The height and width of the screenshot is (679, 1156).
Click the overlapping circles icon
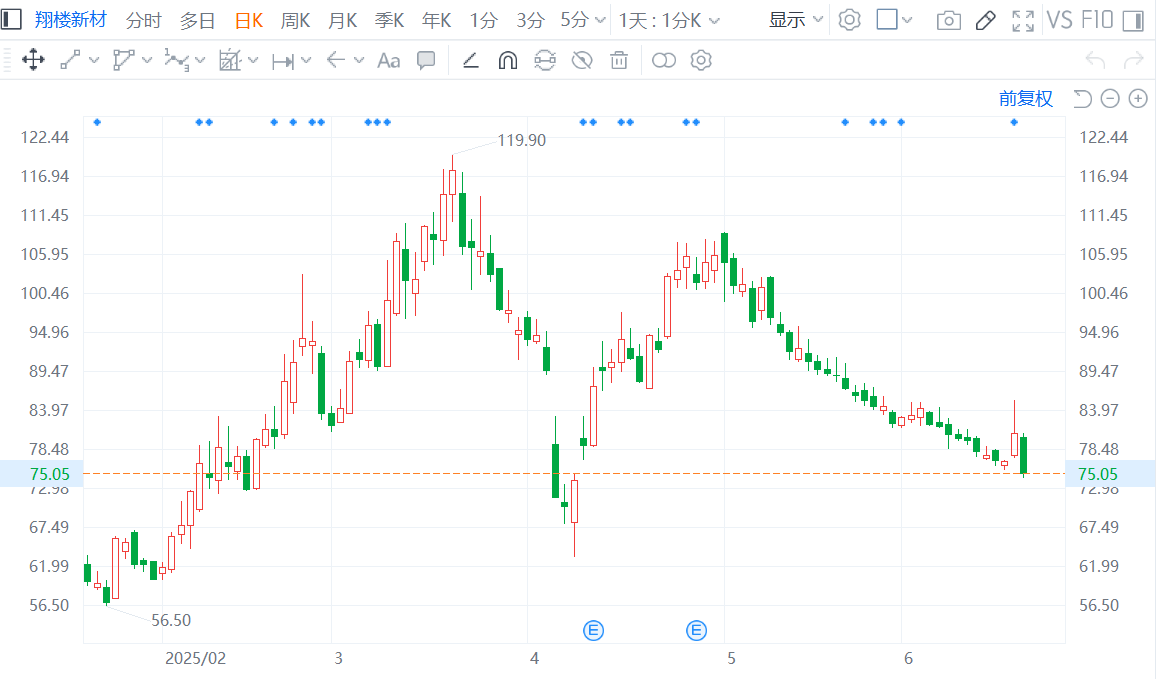coord(664,60)
